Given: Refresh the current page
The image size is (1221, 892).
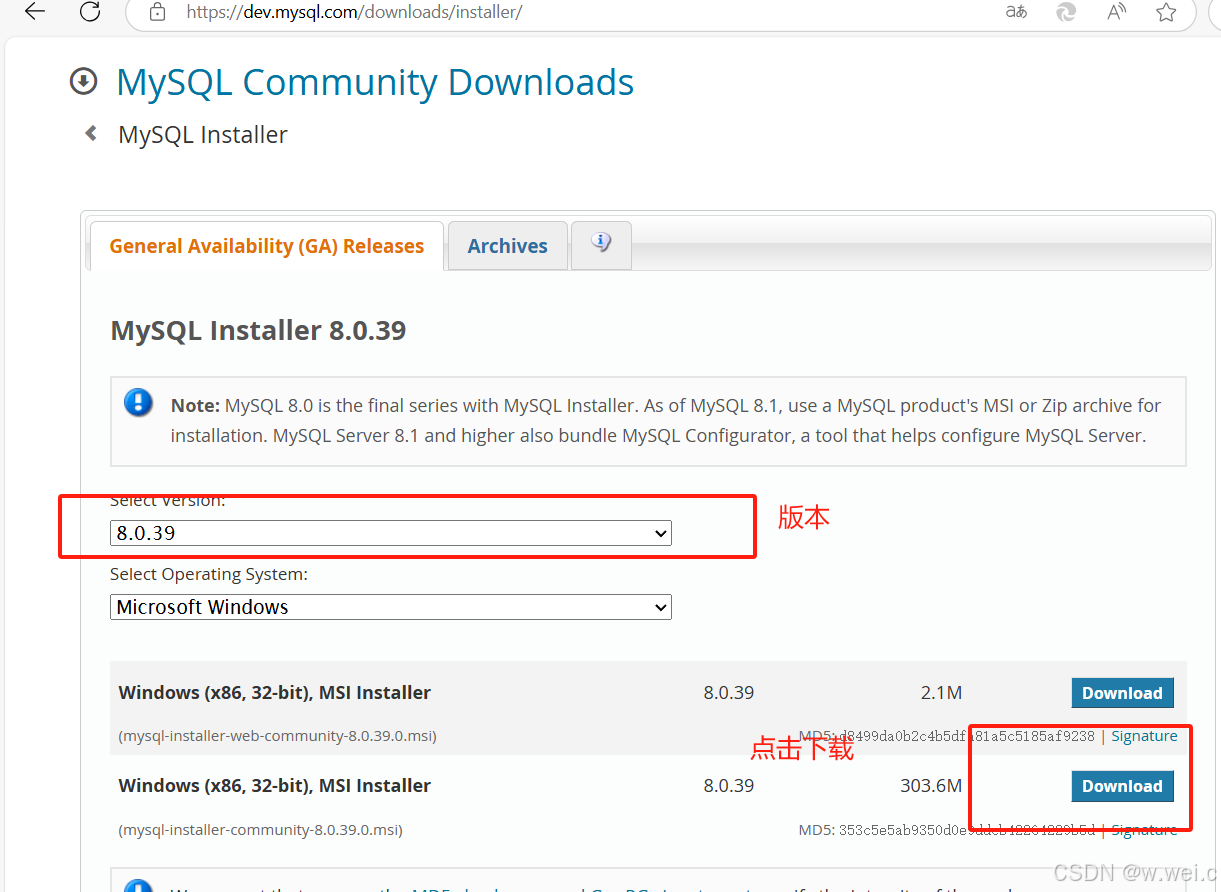Looking at the screenshot, I should 89,12.
